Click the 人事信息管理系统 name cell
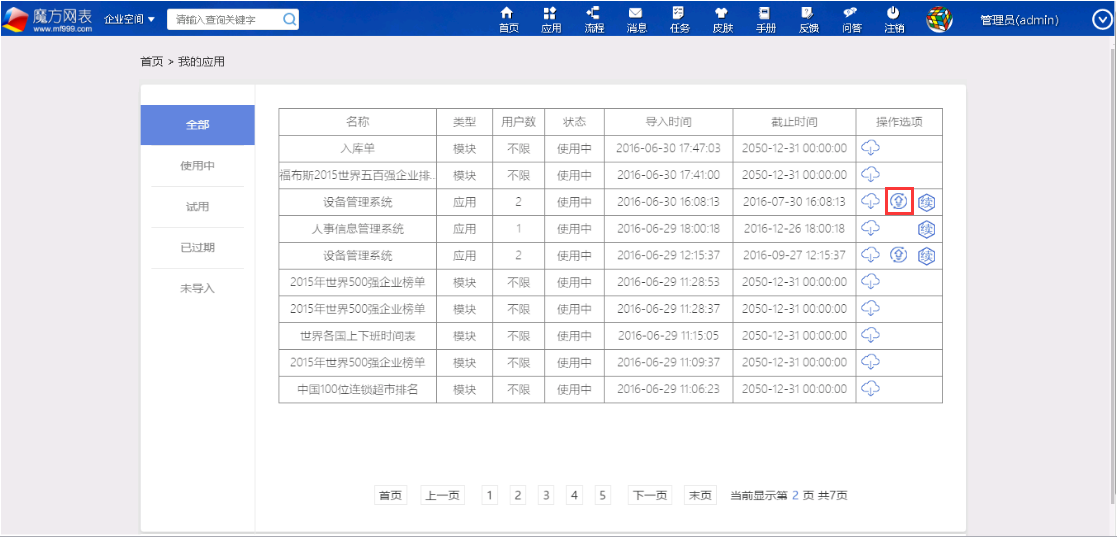1117x537 pixels. coord(358,229)
